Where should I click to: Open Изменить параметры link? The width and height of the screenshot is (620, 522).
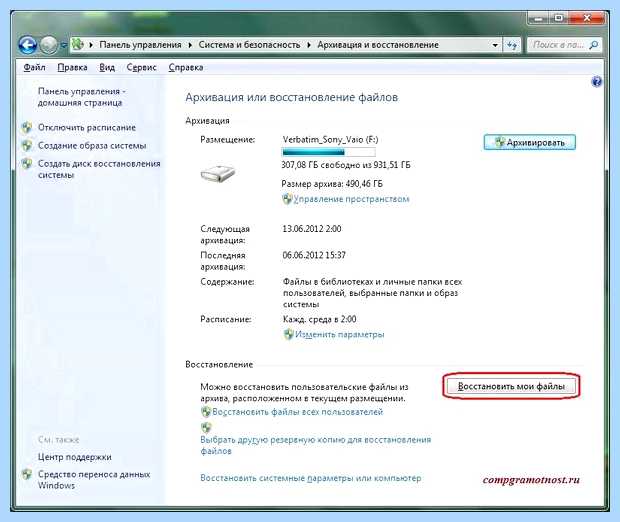pos(340,335)
